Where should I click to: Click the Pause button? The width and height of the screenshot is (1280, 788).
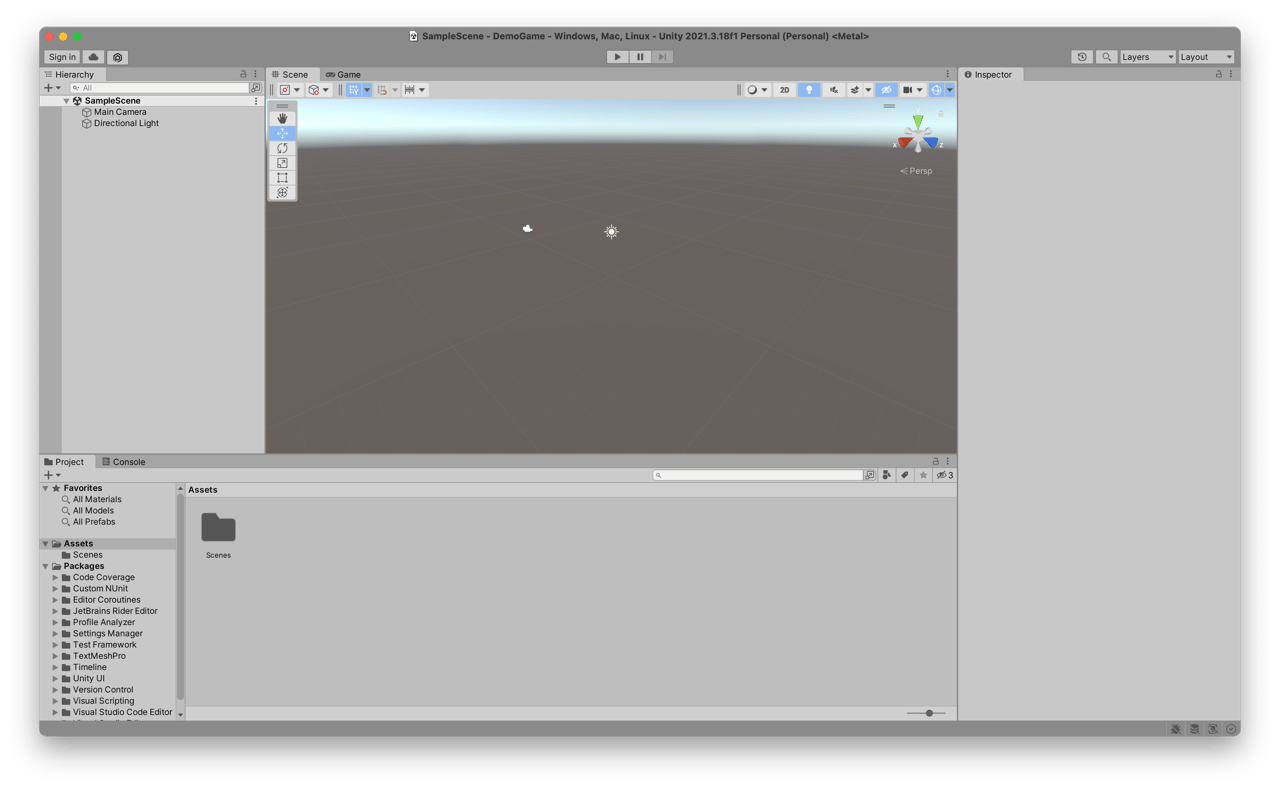(x=640, y=56)
